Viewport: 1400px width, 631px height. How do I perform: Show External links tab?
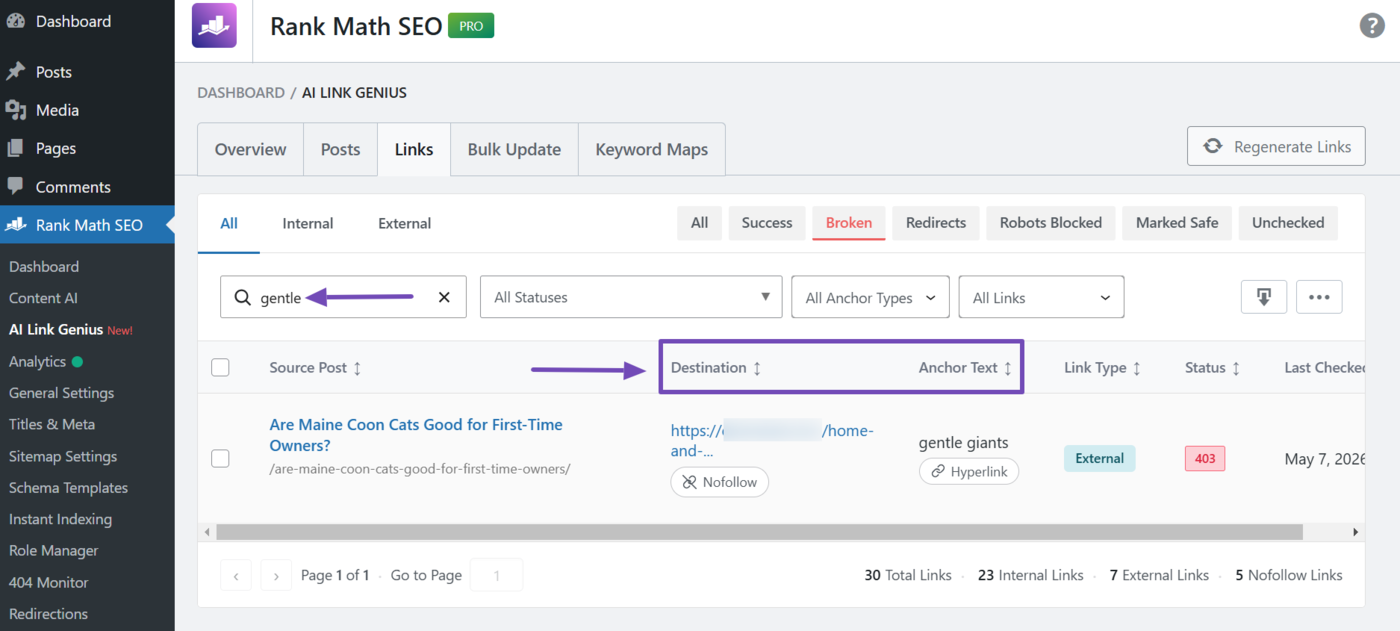pyautogui.click(x=405, y=223)
